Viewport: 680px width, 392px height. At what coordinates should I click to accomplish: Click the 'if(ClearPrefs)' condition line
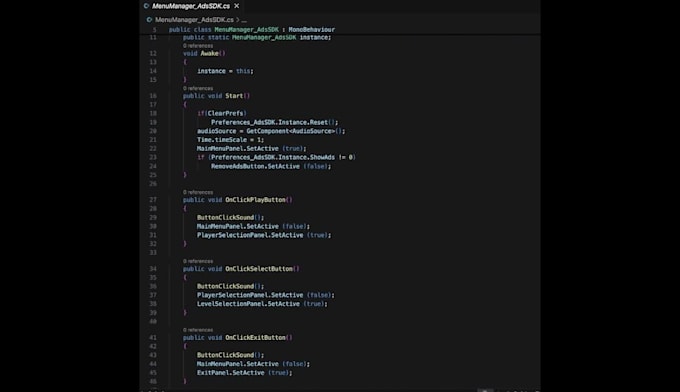click(x=222, y=114)
